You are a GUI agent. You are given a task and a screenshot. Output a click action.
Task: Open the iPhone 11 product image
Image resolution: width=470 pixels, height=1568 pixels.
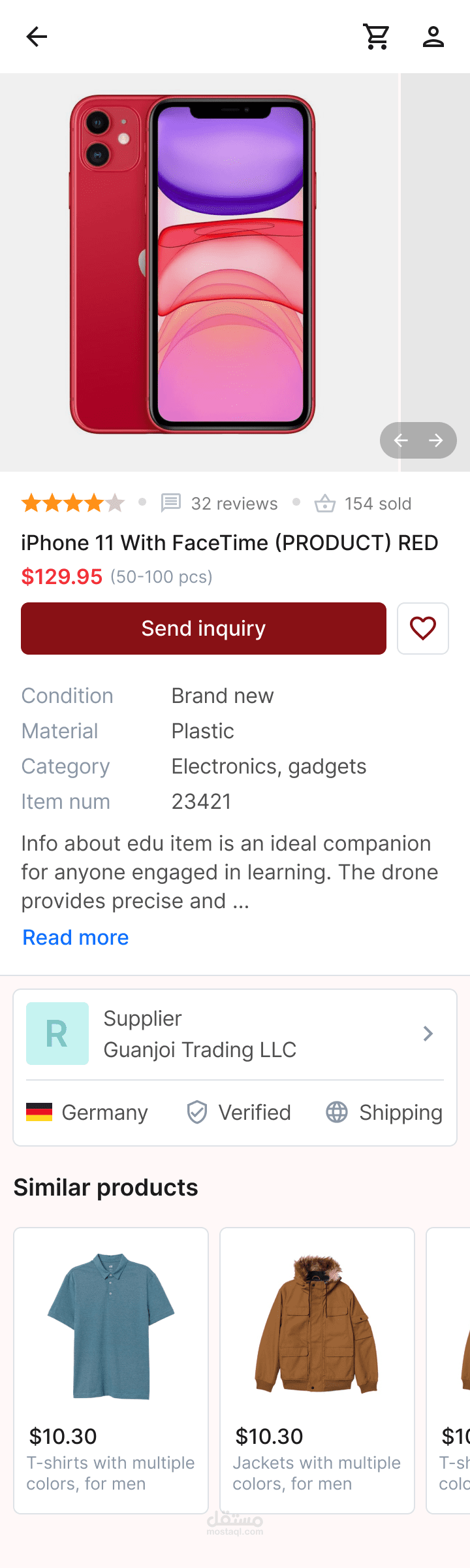pos(193,265)
